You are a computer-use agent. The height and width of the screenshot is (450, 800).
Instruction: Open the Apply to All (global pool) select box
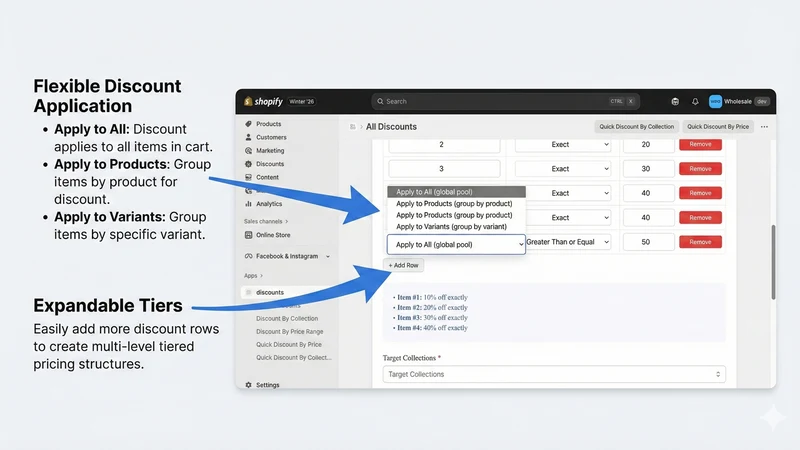[x=456, y=244]
